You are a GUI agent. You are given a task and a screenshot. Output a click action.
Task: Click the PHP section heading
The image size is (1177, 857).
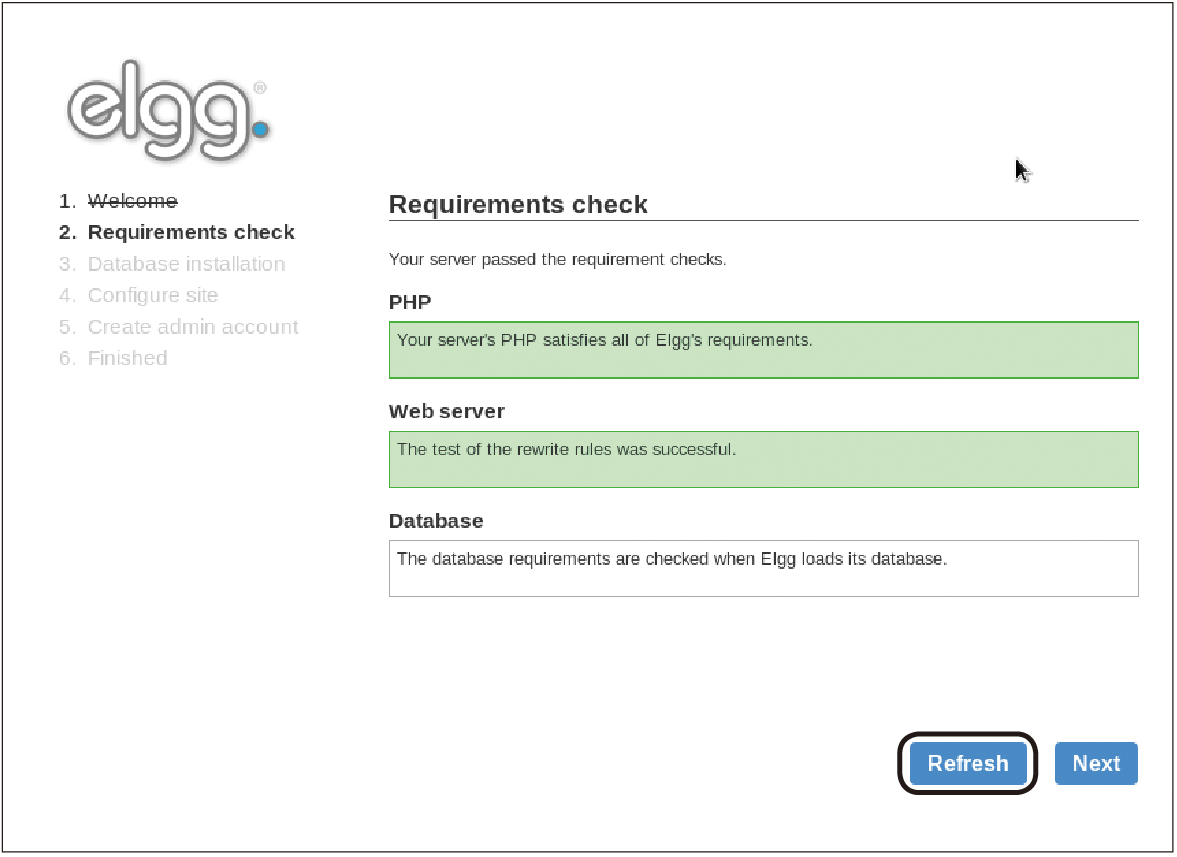pos(410,302)
